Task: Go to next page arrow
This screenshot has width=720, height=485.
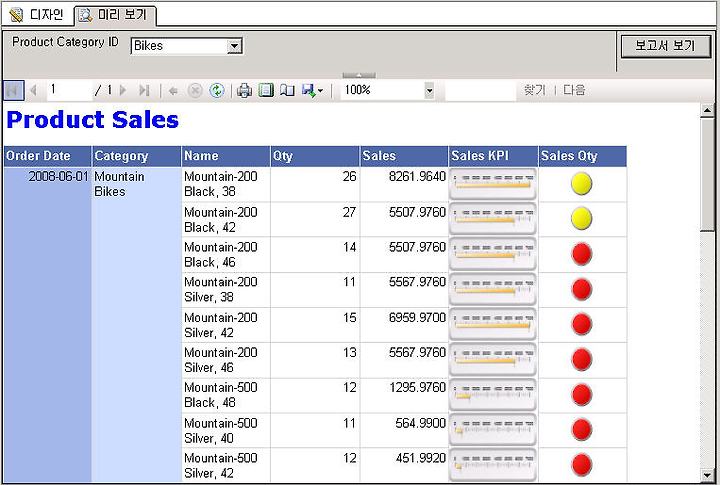Action: (123, 90)
